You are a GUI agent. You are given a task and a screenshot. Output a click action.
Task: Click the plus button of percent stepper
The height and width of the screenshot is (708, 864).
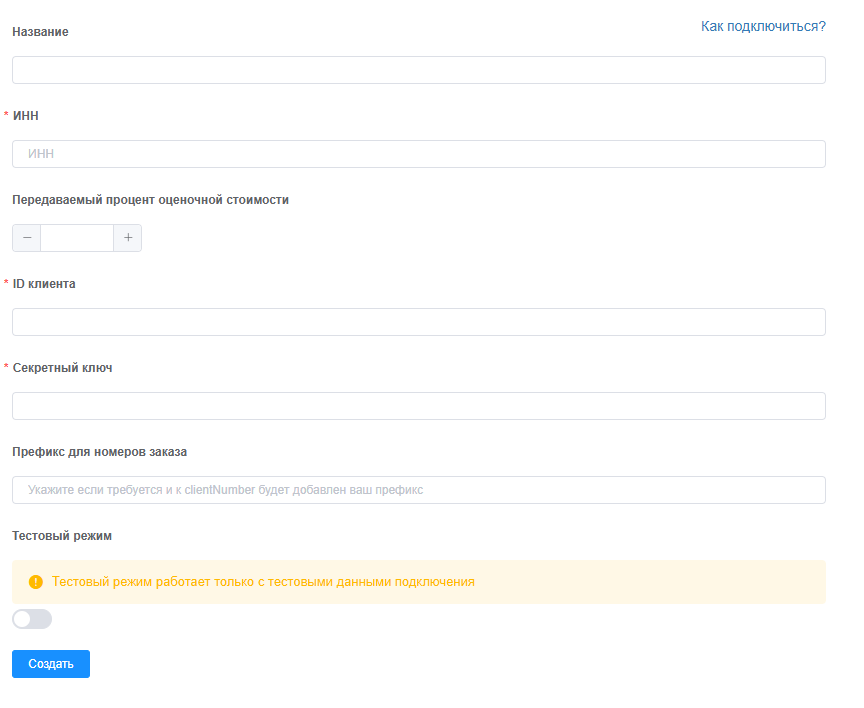[x=128, y=238]
